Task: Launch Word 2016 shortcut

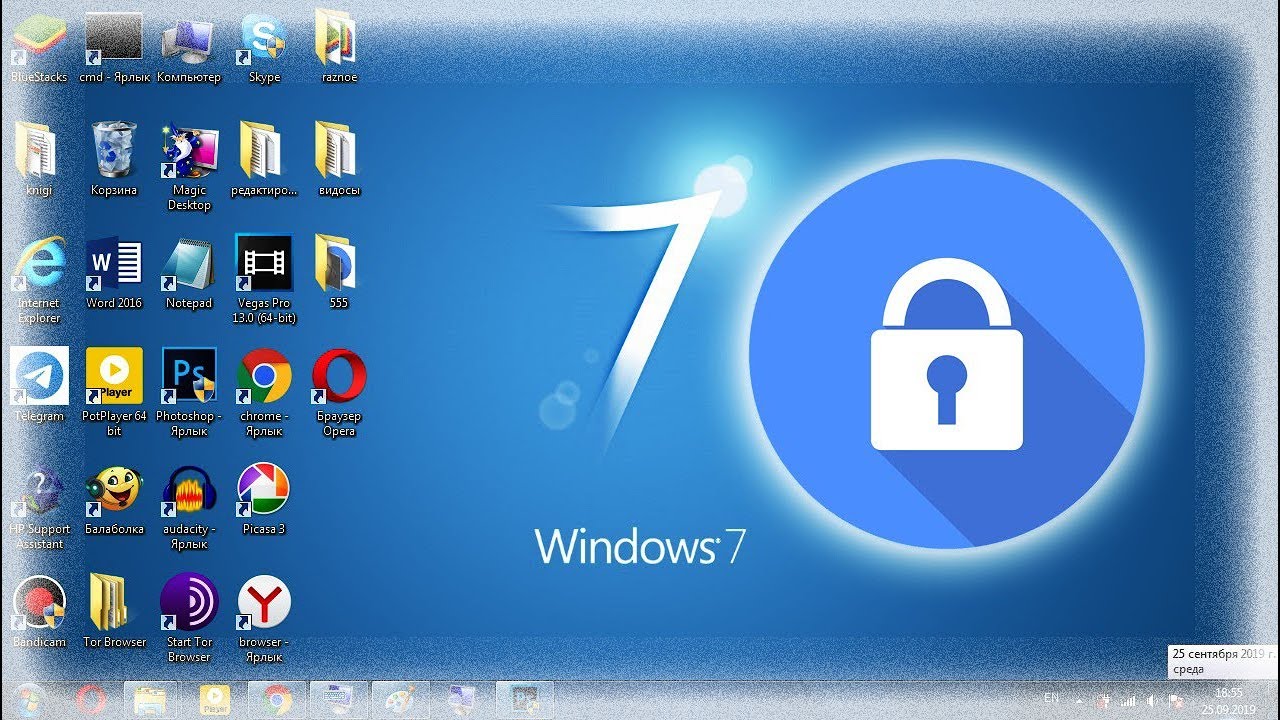Action: [x=114, y=272]
